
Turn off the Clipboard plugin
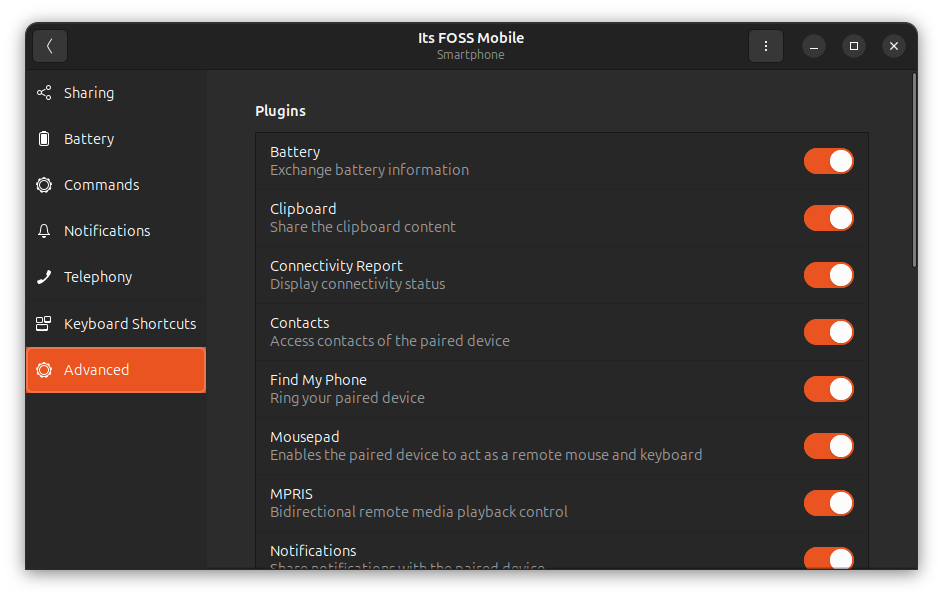click(x=828, y=218)
